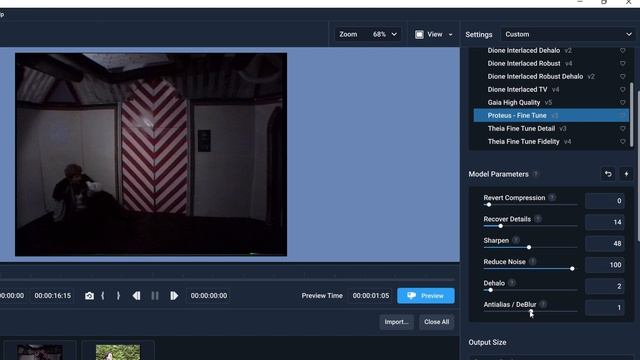Click the Antialias / DeBlur value field
The image size is (640, 360).
604,307
